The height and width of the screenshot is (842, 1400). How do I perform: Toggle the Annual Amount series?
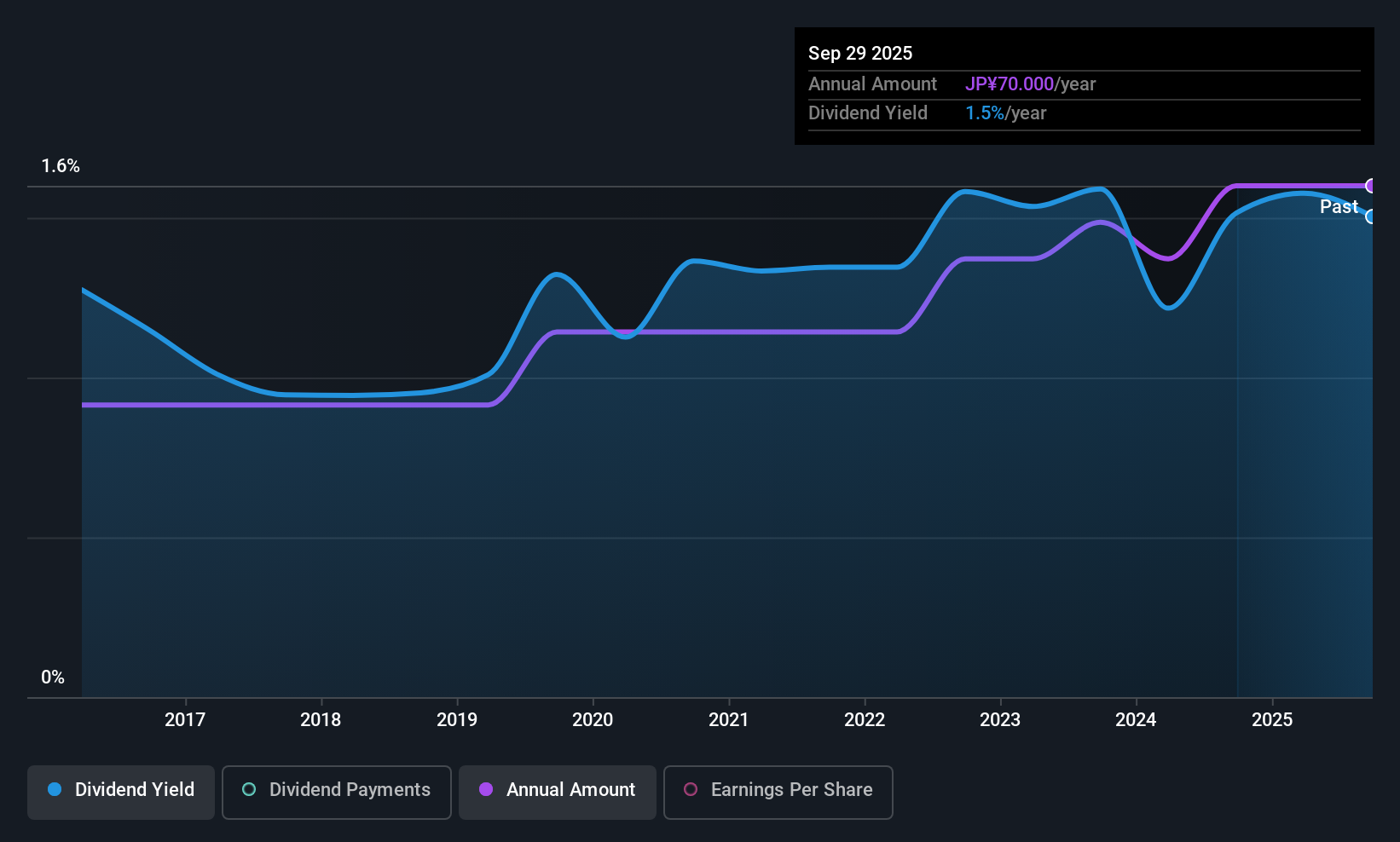[558, 791]
